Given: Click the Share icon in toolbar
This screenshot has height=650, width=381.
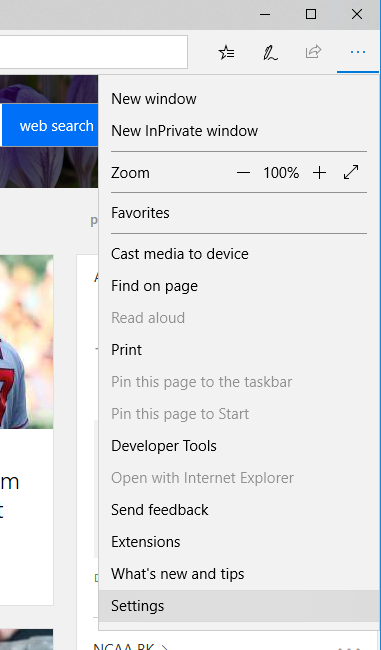Looking at the screenshot, I should 313,52.
